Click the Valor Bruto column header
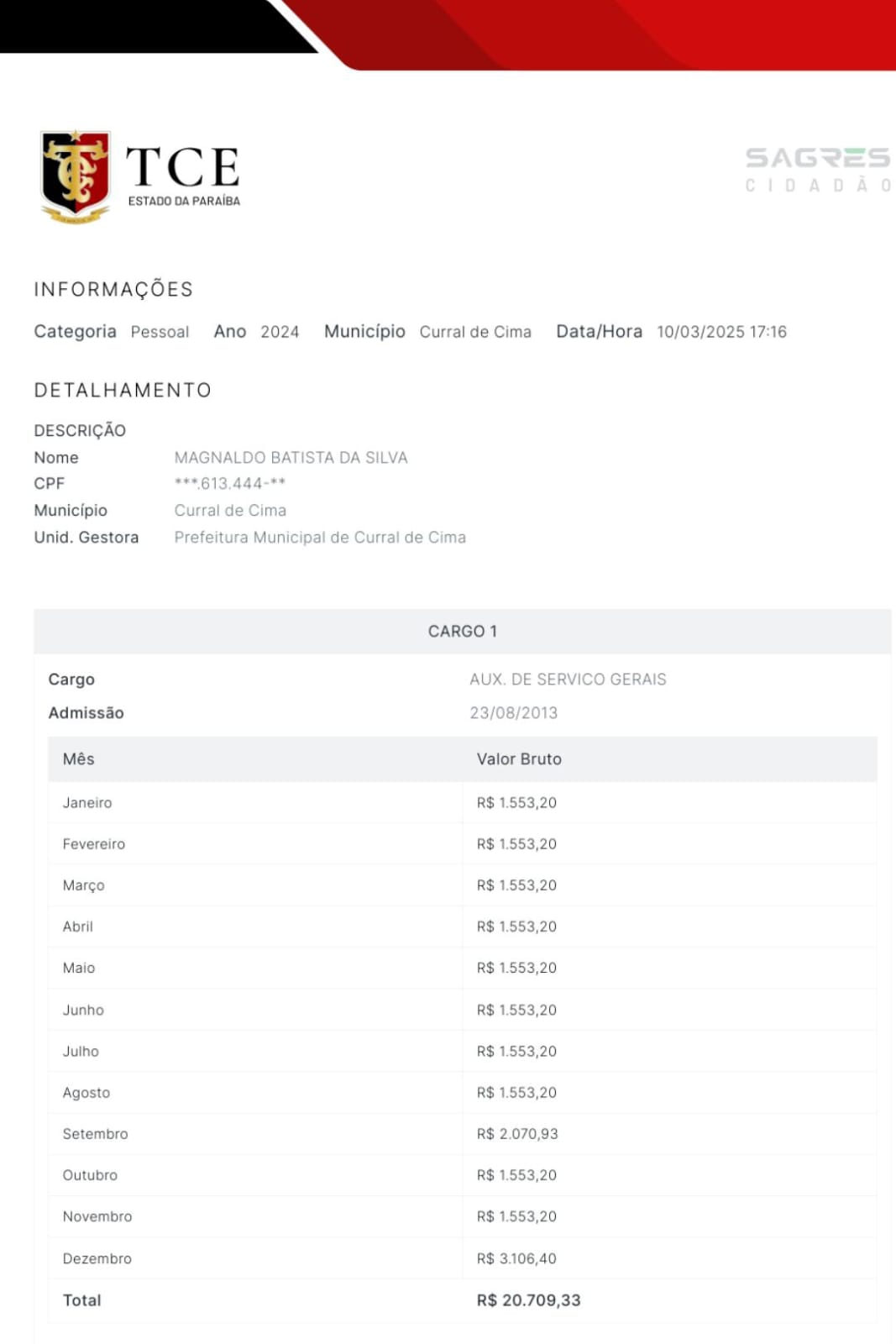The image size is (896, 1344). (x=519, y=759)
